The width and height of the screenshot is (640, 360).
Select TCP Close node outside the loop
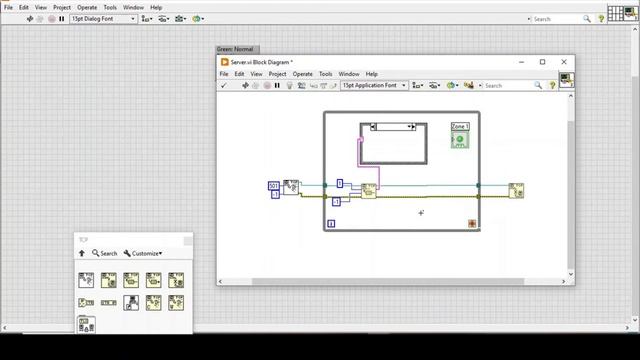click(x=516, y=191)
